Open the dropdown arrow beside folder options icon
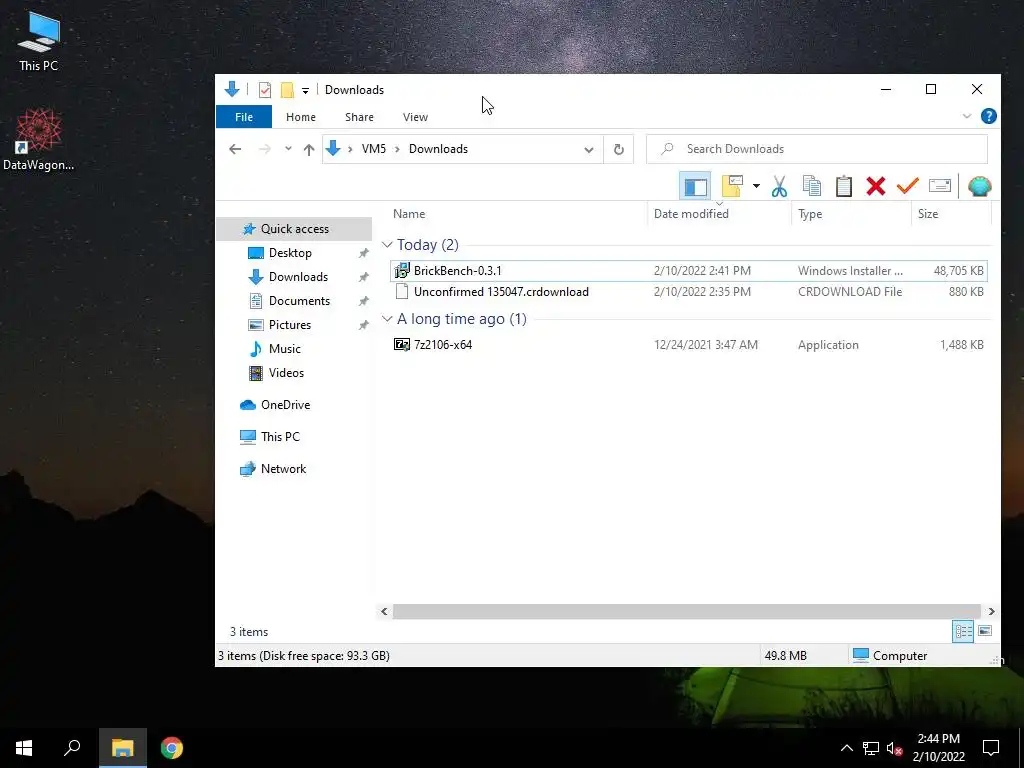Viewport: 1024px width, 768px height. (756, 186)
